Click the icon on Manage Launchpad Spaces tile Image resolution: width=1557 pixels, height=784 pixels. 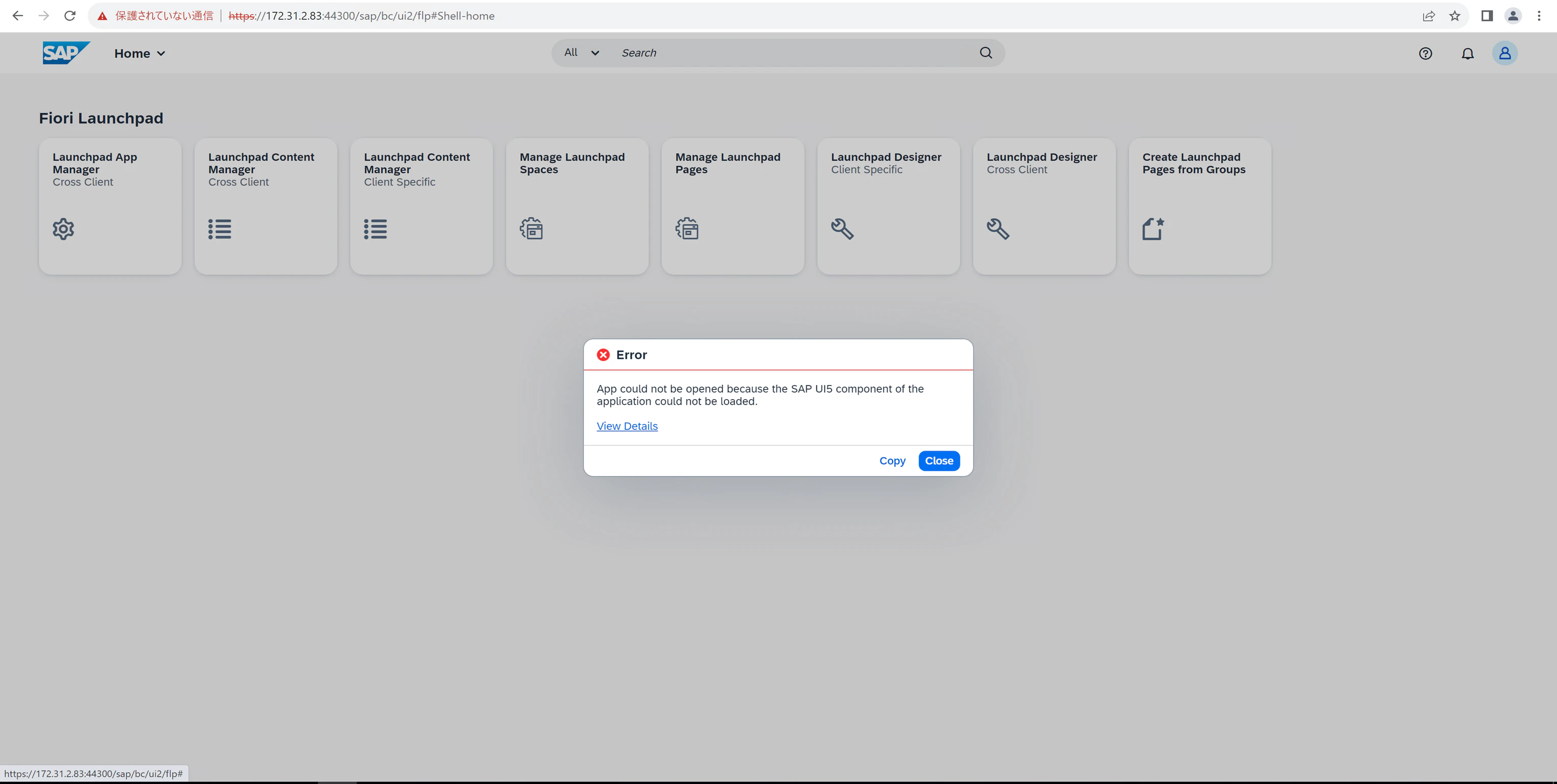tap(531, 229)
